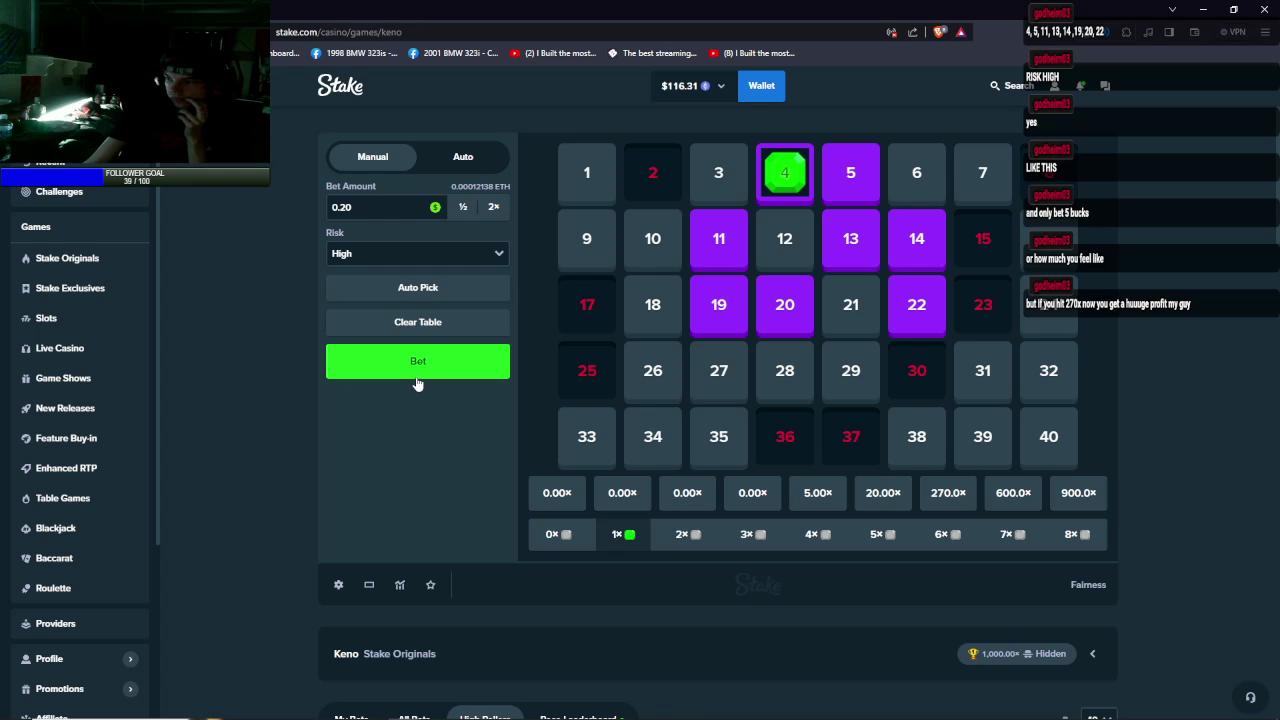Switch to Manual betting tab
Viewport: 1280px width, 720px height.
click(x=373, y=157)
